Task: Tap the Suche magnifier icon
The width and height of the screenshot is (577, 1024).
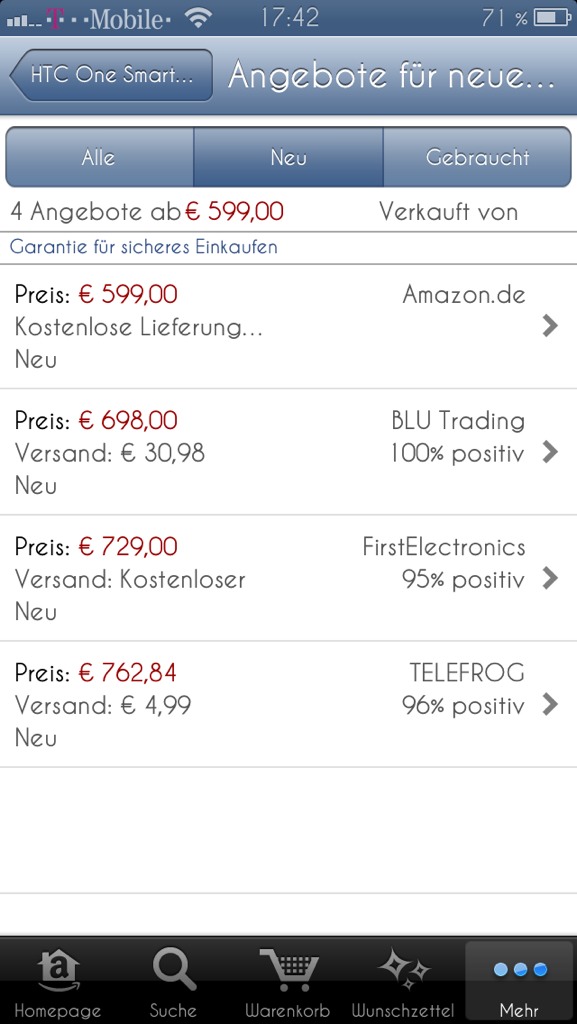Action: tap(174, 970)
